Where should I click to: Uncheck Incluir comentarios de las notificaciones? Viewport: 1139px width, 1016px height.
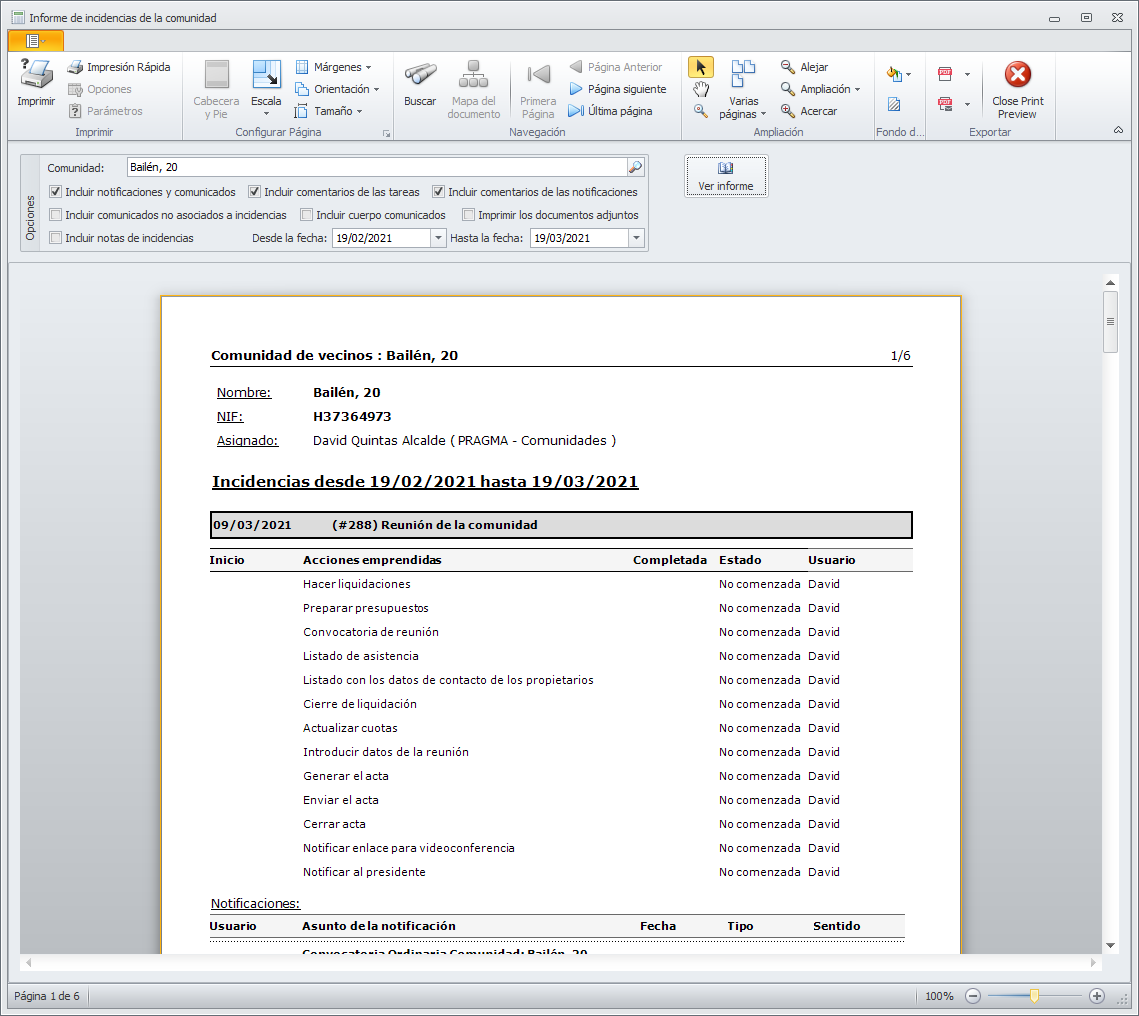(x=438, y=192)
